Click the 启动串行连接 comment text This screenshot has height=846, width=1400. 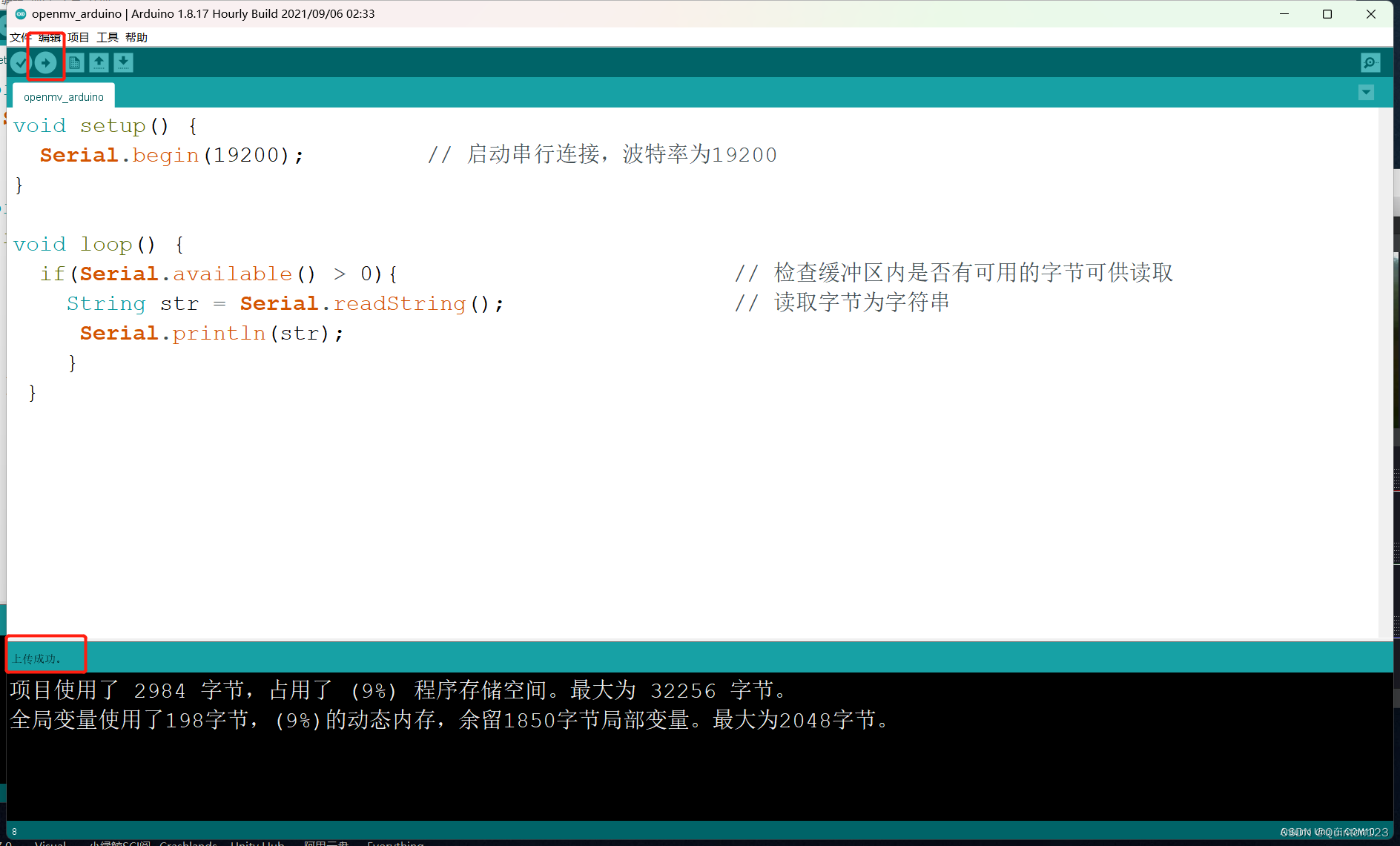click(603, 155)
